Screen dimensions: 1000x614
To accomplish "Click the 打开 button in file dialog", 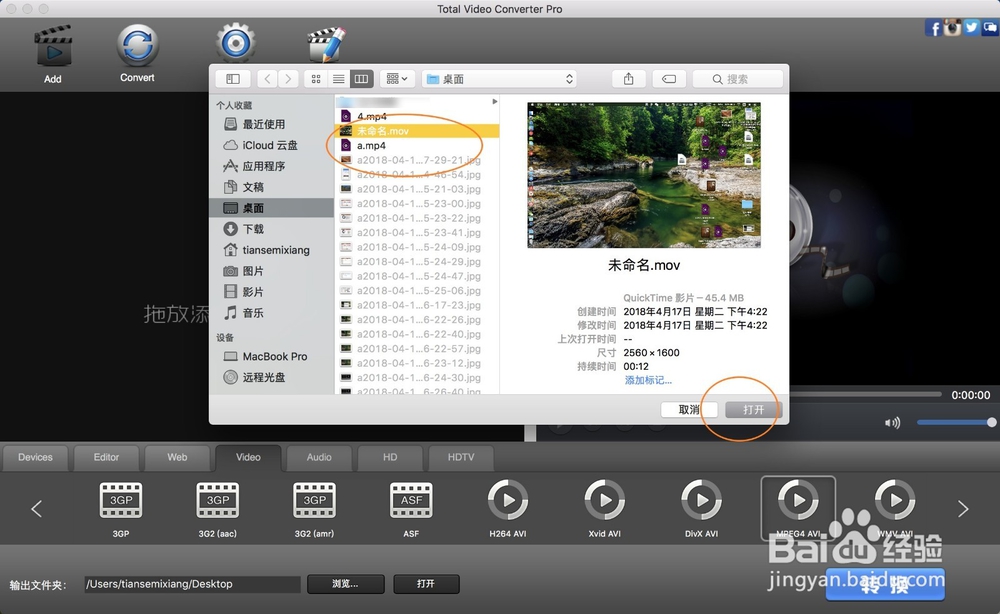I will point(753,409).
